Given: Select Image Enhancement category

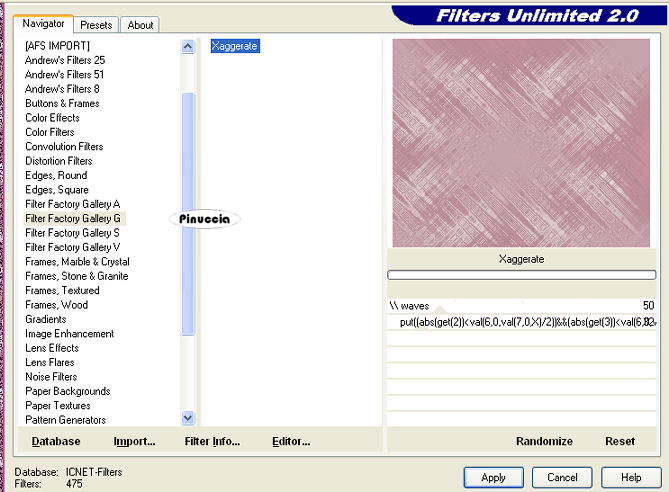Looking at the screenshot, I should coord(70,334).
